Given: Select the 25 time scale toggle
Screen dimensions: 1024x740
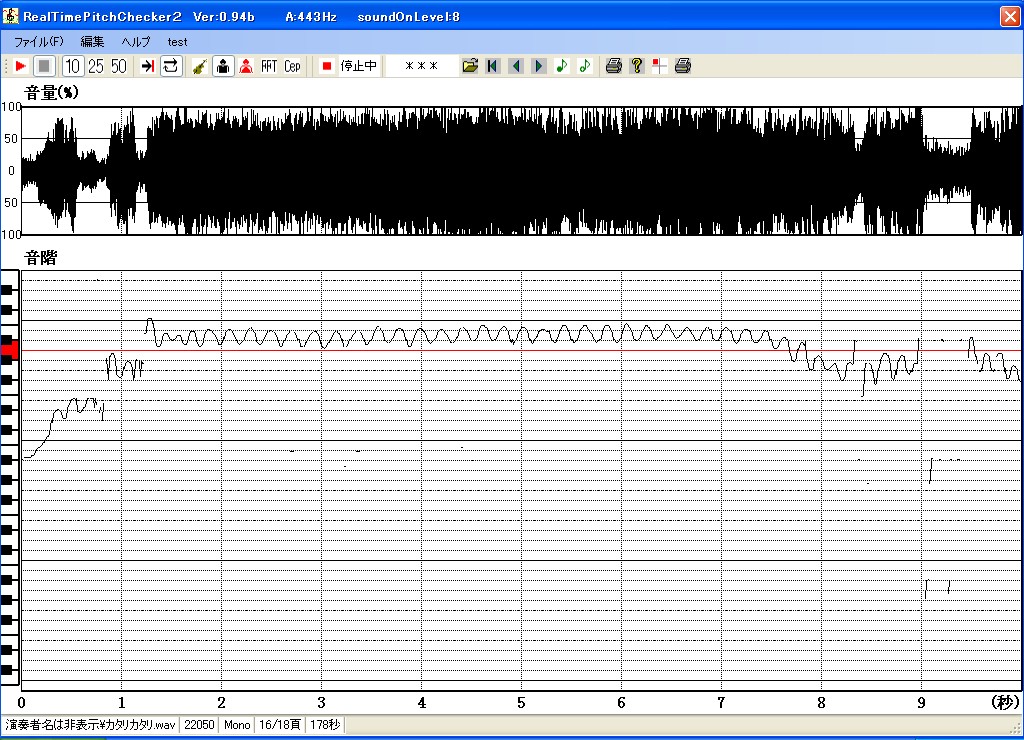Looking at the screenshot, I should (96, 66).
